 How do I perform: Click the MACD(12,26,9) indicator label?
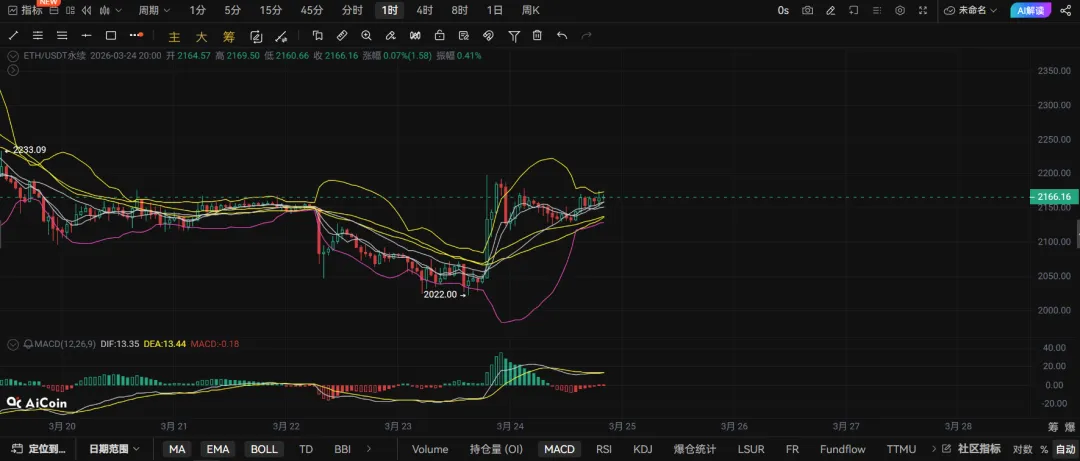click(x=65, y=343)
